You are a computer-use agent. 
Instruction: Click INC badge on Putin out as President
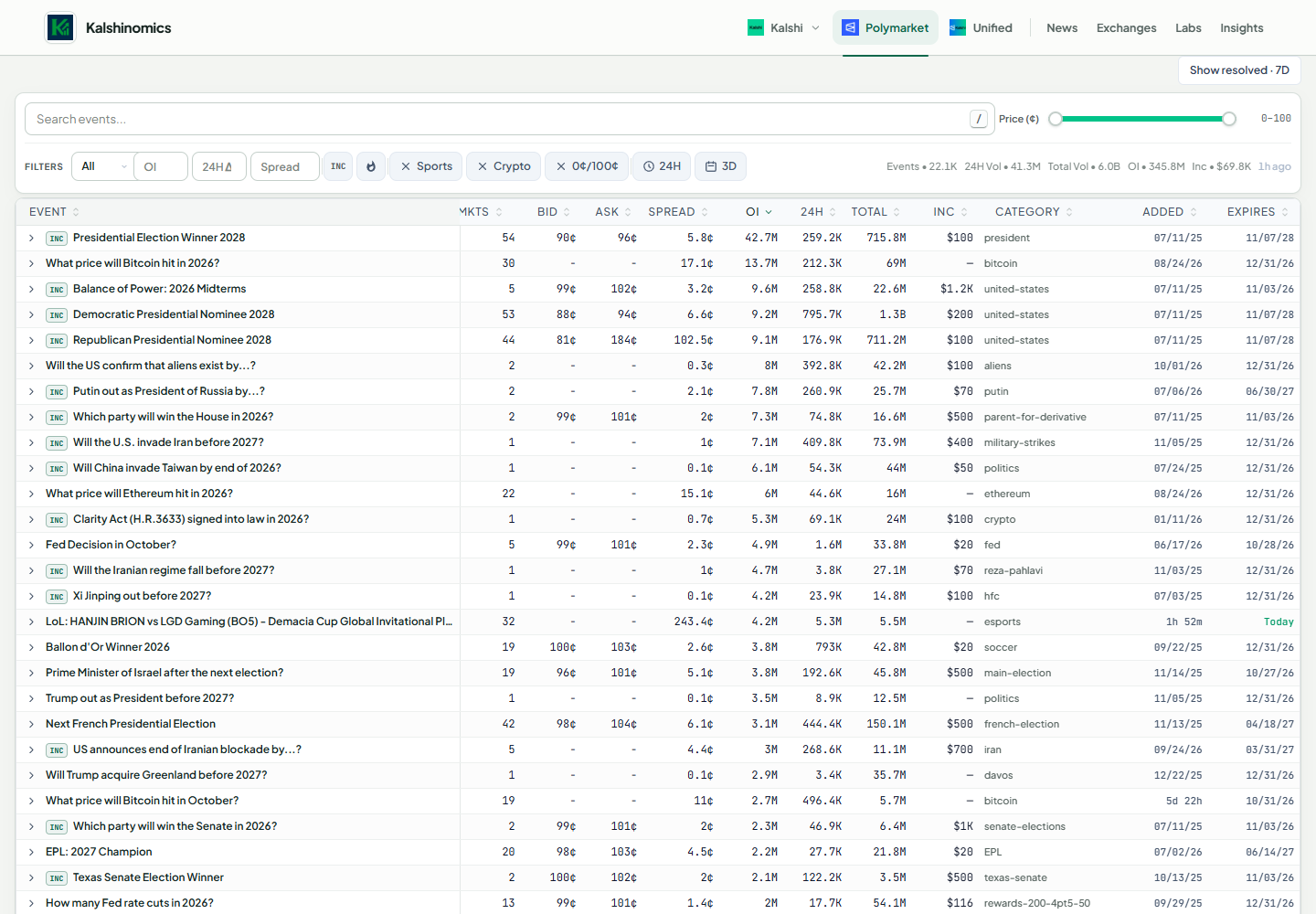click(x=57, y=391)
